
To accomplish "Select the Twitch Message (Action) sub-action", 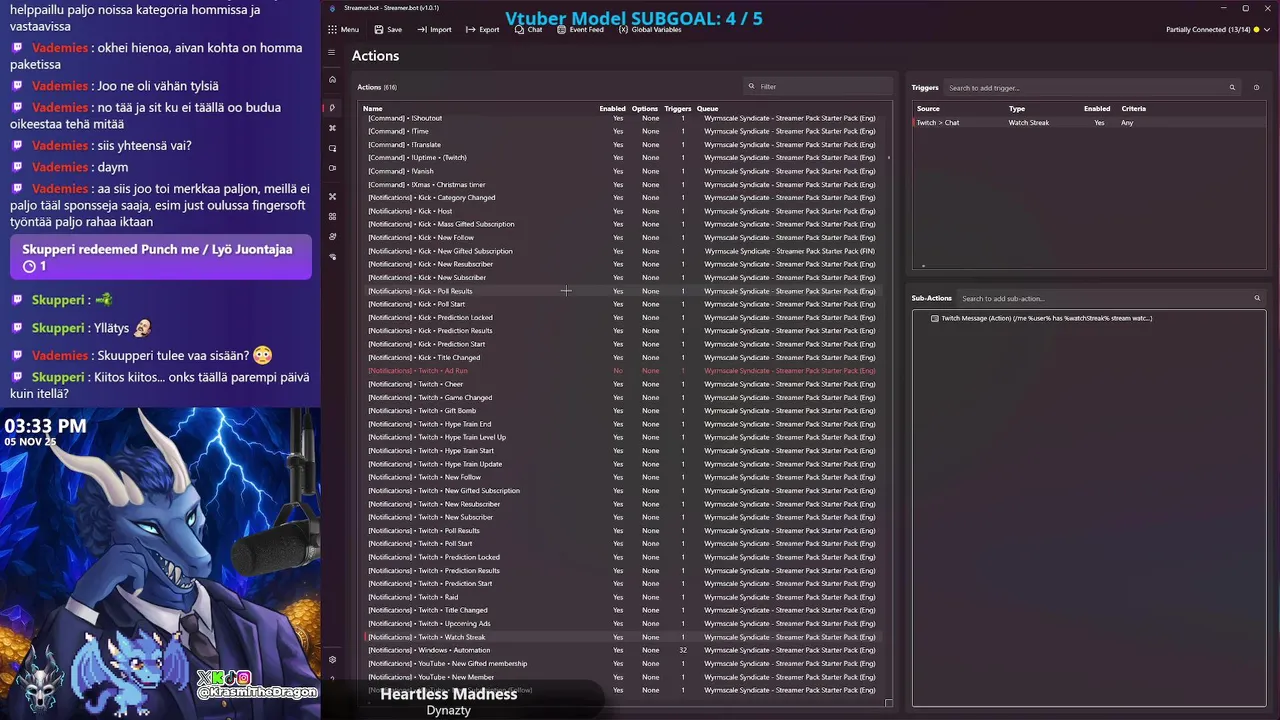I will (1046, 318).
